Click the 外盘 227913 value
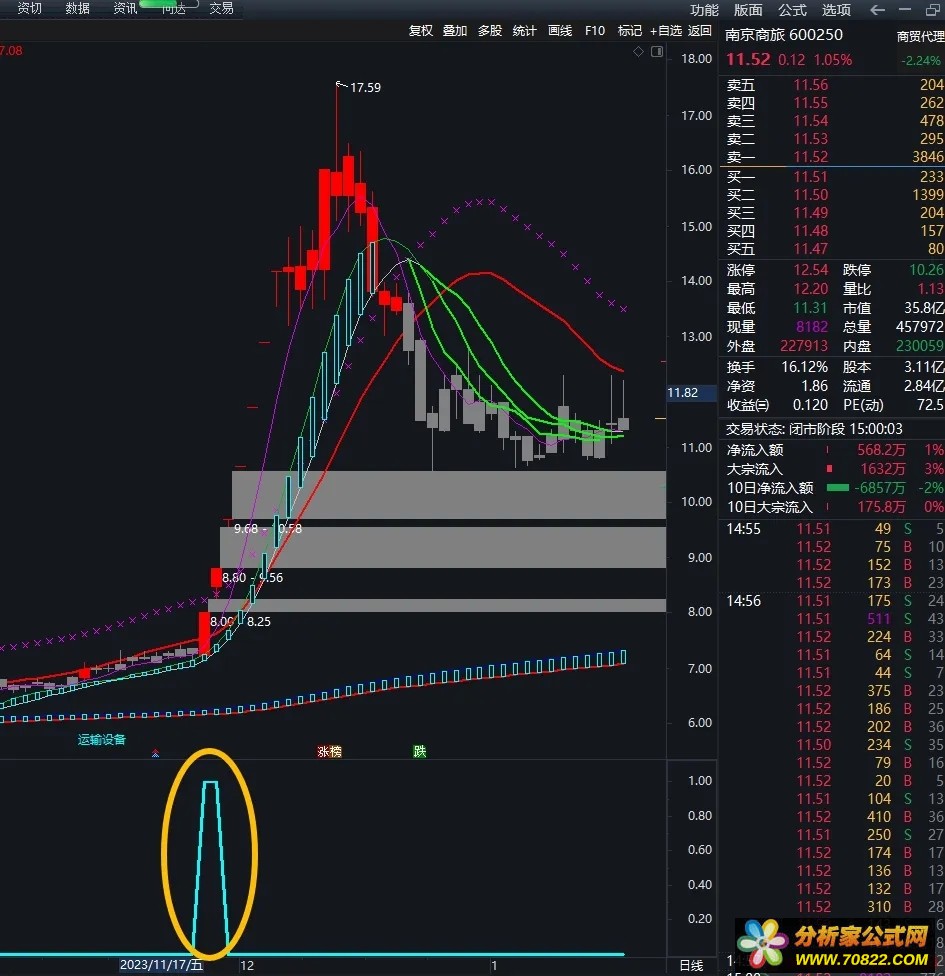This screenshot has height=976, width=945. [804, 346]
